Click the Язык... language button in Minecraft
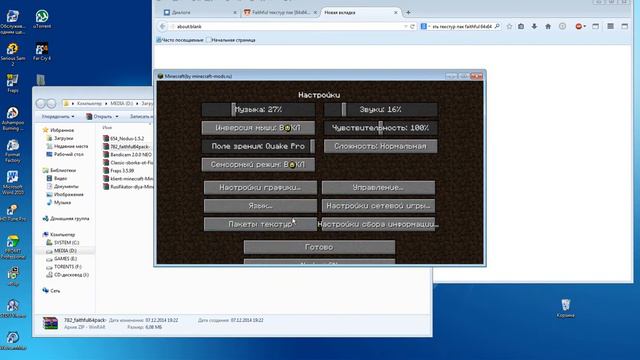Image resolution: width=640 pixels, height=360 pixels. click(x=260, y=206)
